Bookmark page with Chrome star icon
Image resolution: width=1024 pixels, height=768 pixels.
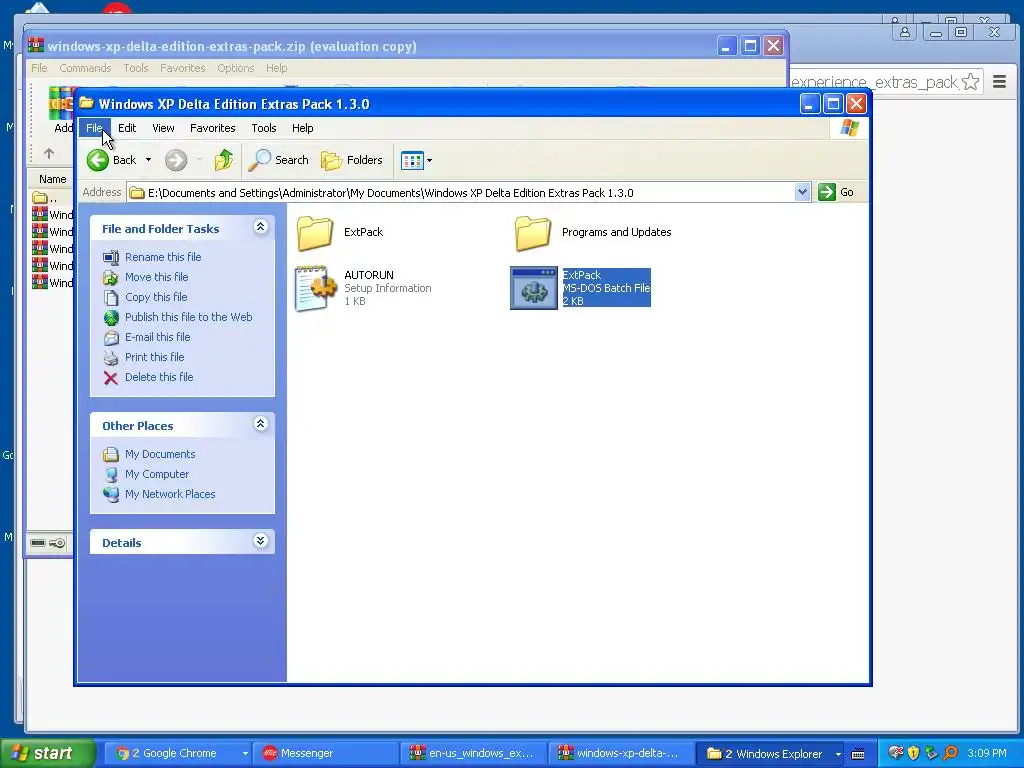pyautogui.click(x=970, y=82)
